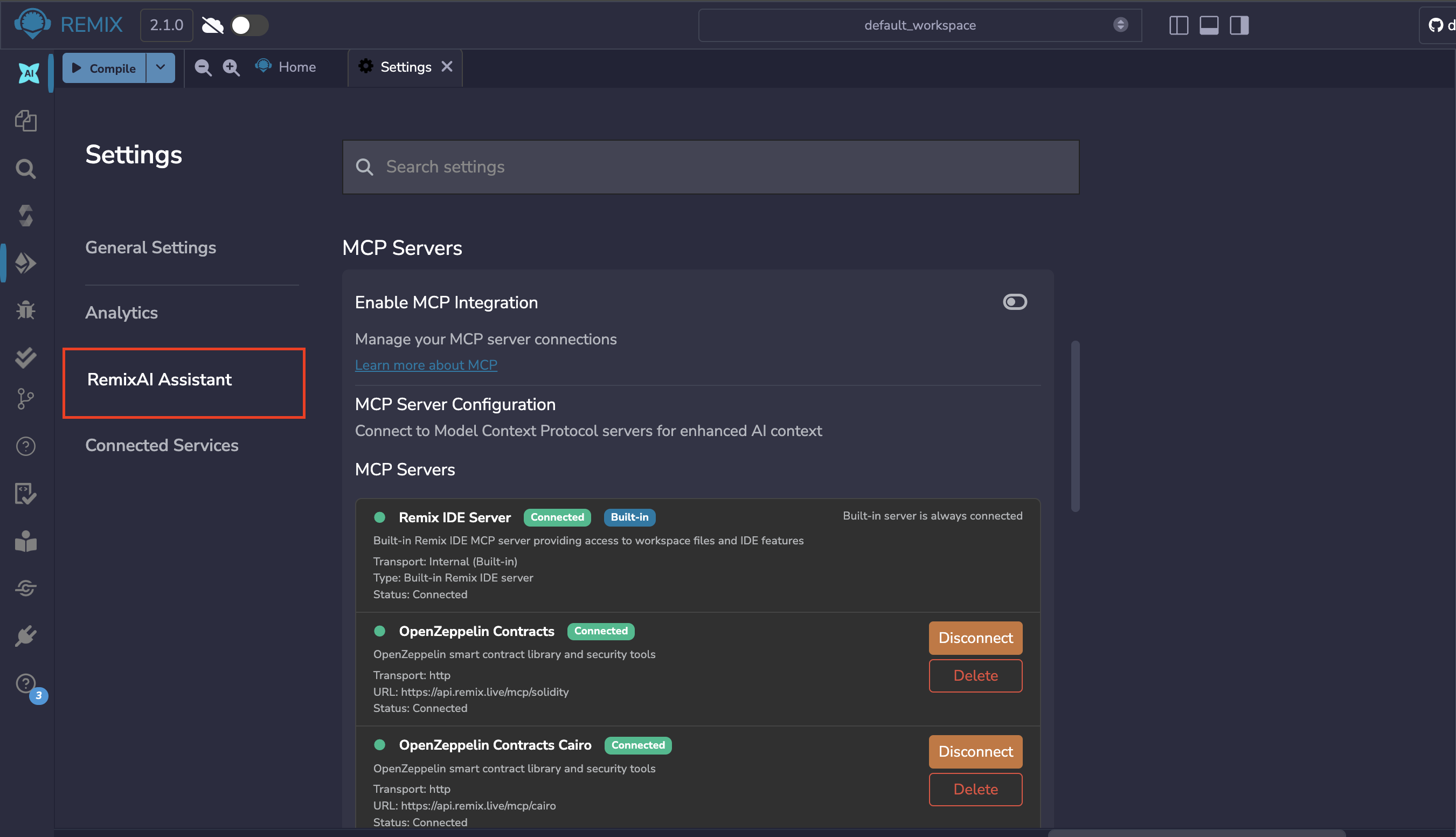The height and width of the screenshot is (837, 1456).
Task: Disconnect the OpenZeppelin Contracts Cairo server
Action: pos(975,751)
